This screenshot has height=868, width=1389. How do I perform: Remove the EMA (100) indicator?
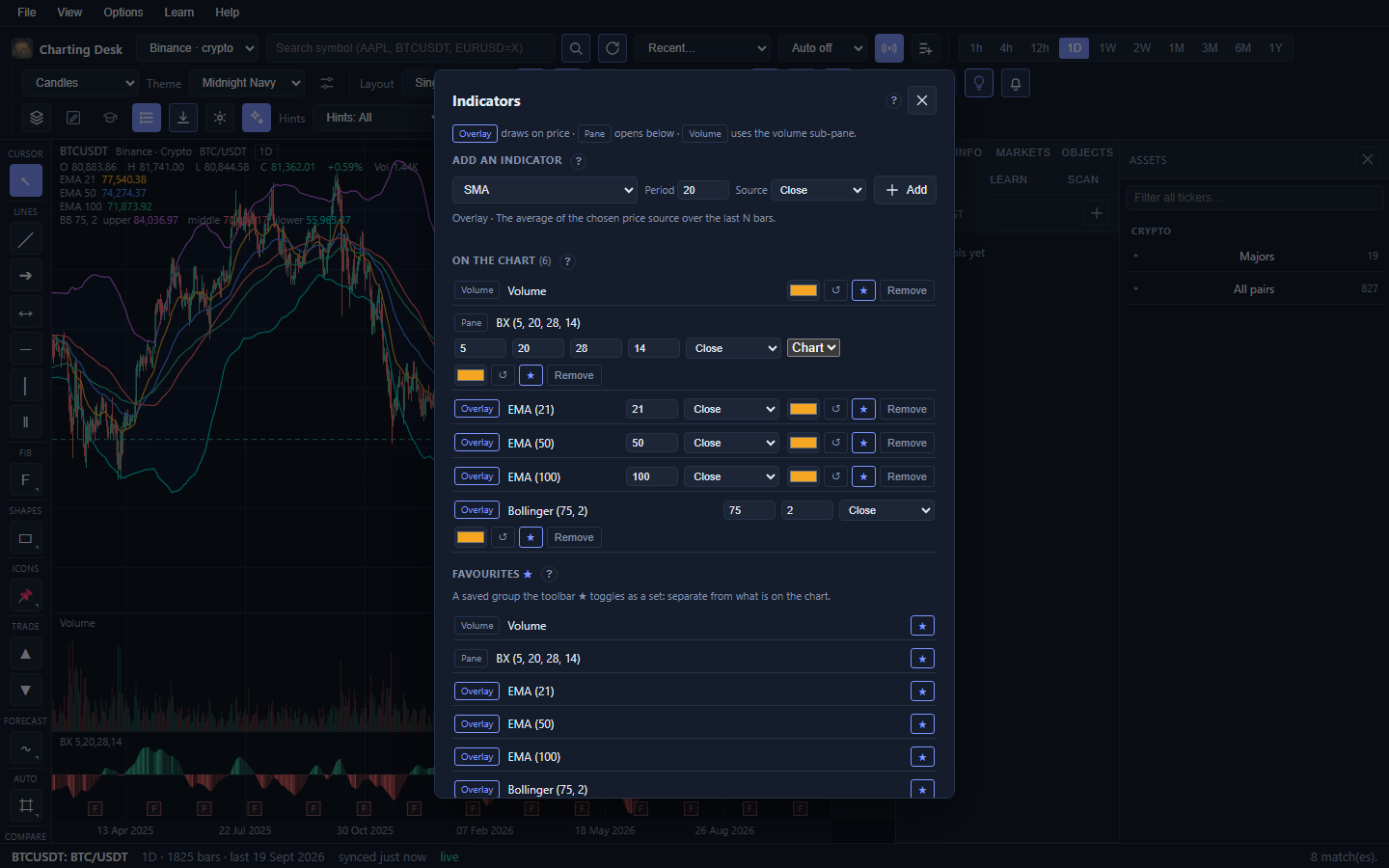pyautogui.click(x=907, y=476)
